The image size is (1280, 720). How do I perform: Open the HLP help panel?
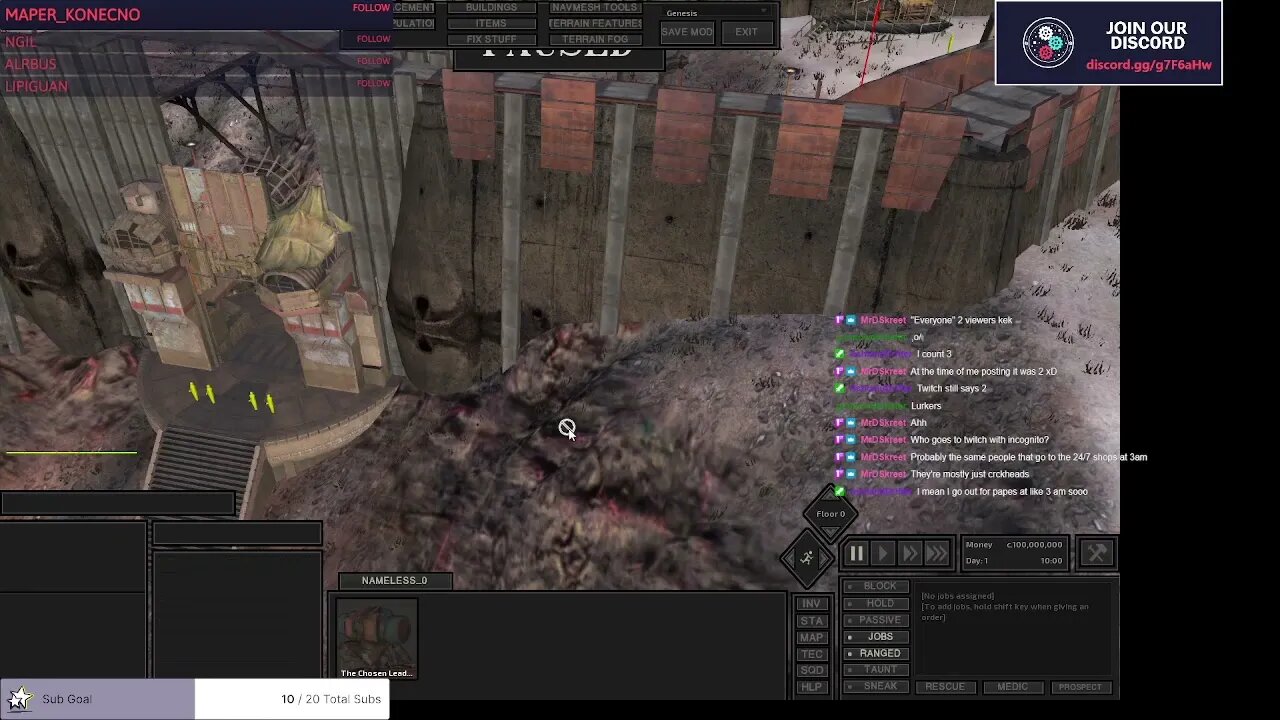(x=811, y=687)
